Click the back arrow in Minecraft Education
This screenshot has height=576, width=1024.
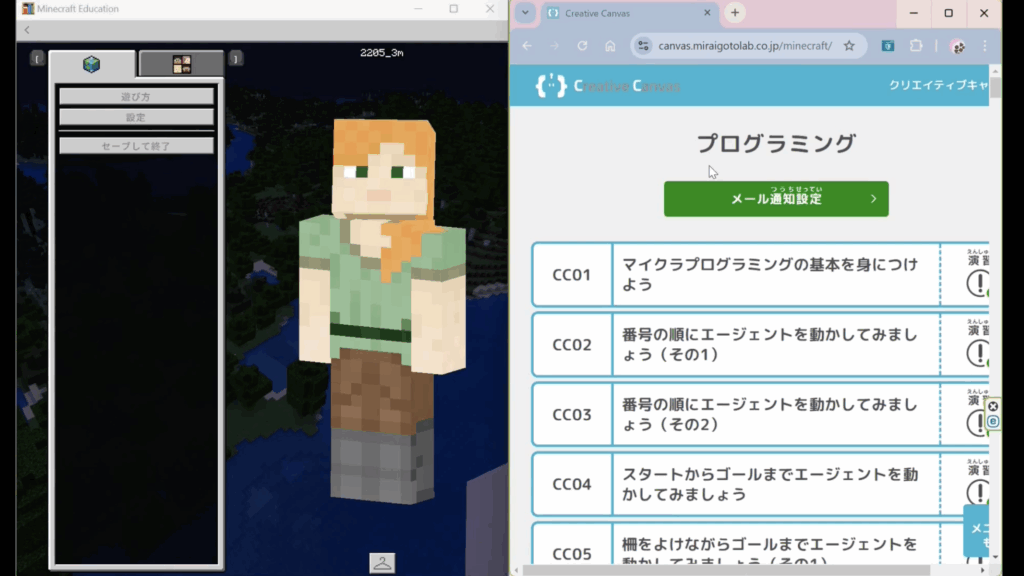tap(27, 30)
